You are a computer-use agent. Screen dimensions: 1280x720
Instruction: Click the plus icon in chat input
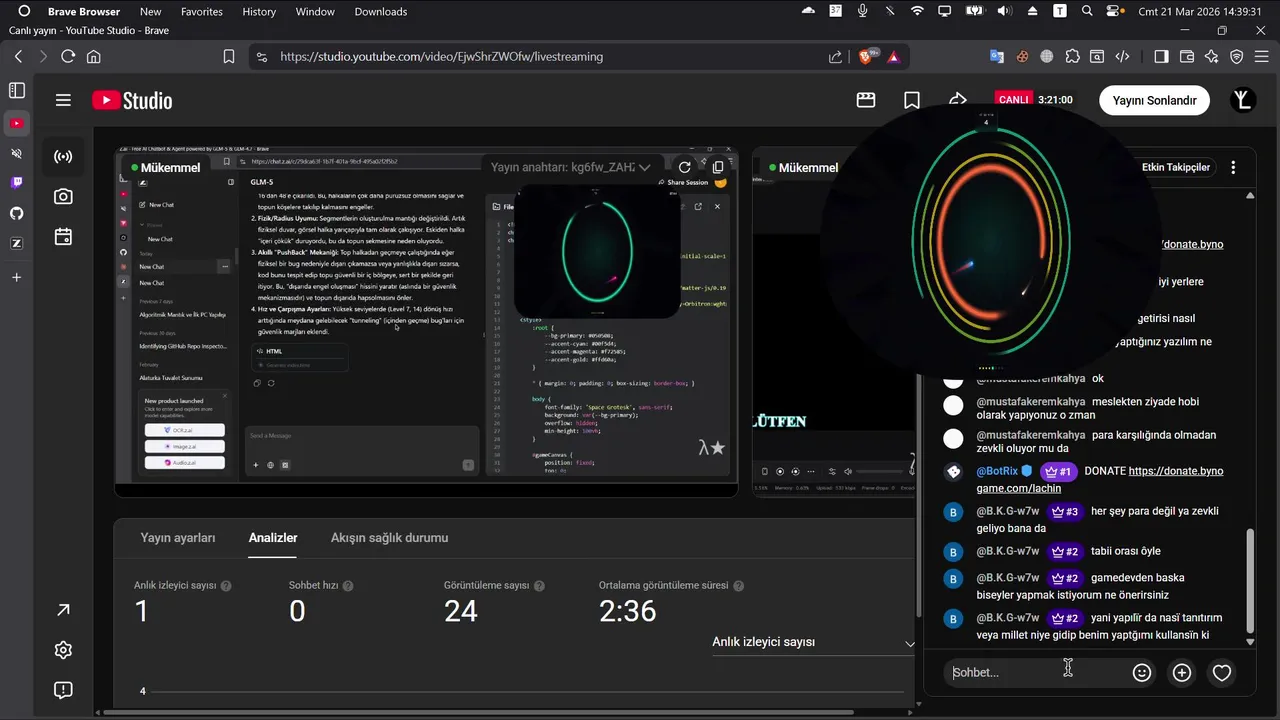click(x=1181, y=673)
